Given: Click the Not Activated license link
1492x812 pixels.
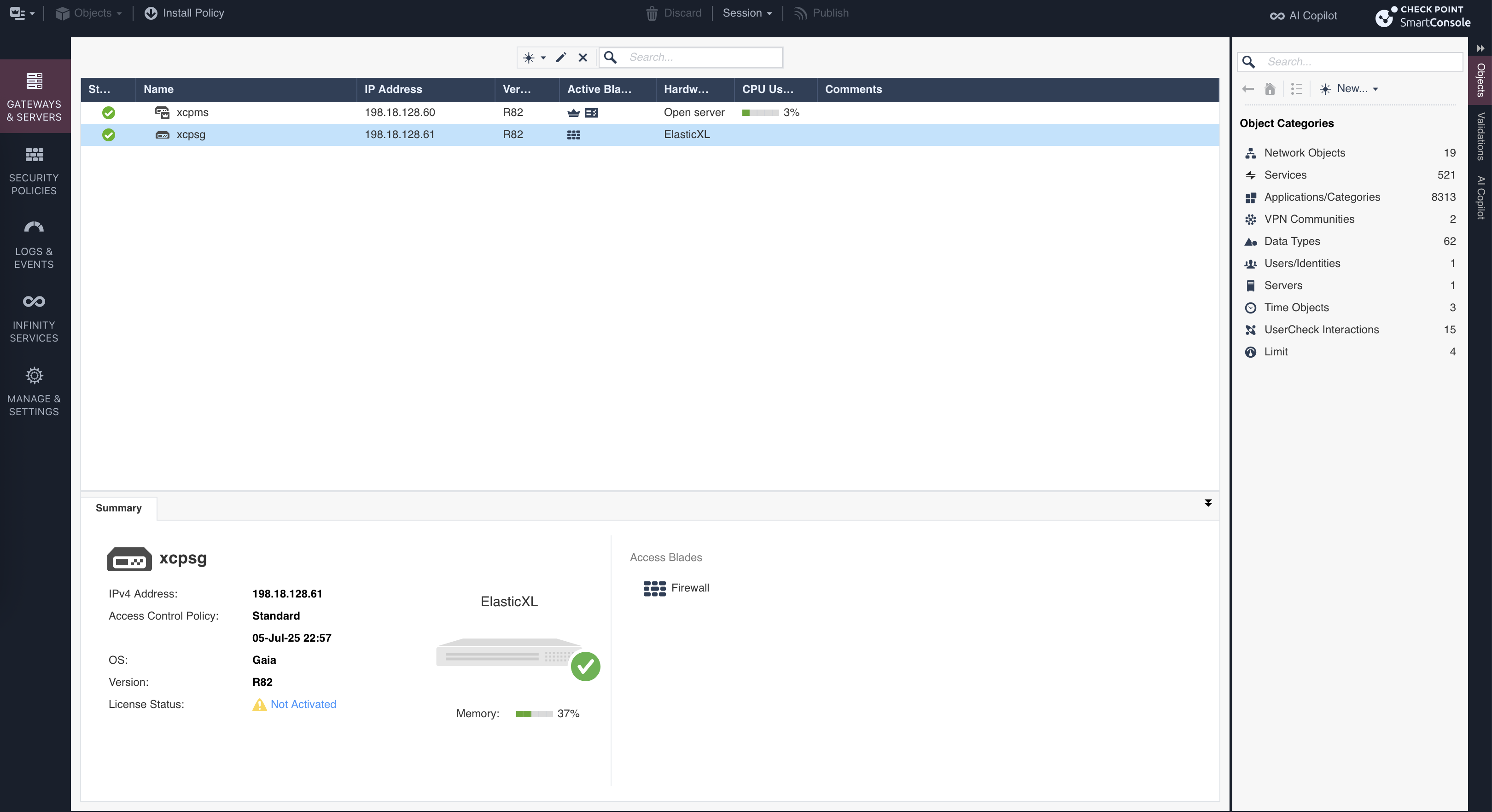Looking at the screenshot, I should coord(303,704).
